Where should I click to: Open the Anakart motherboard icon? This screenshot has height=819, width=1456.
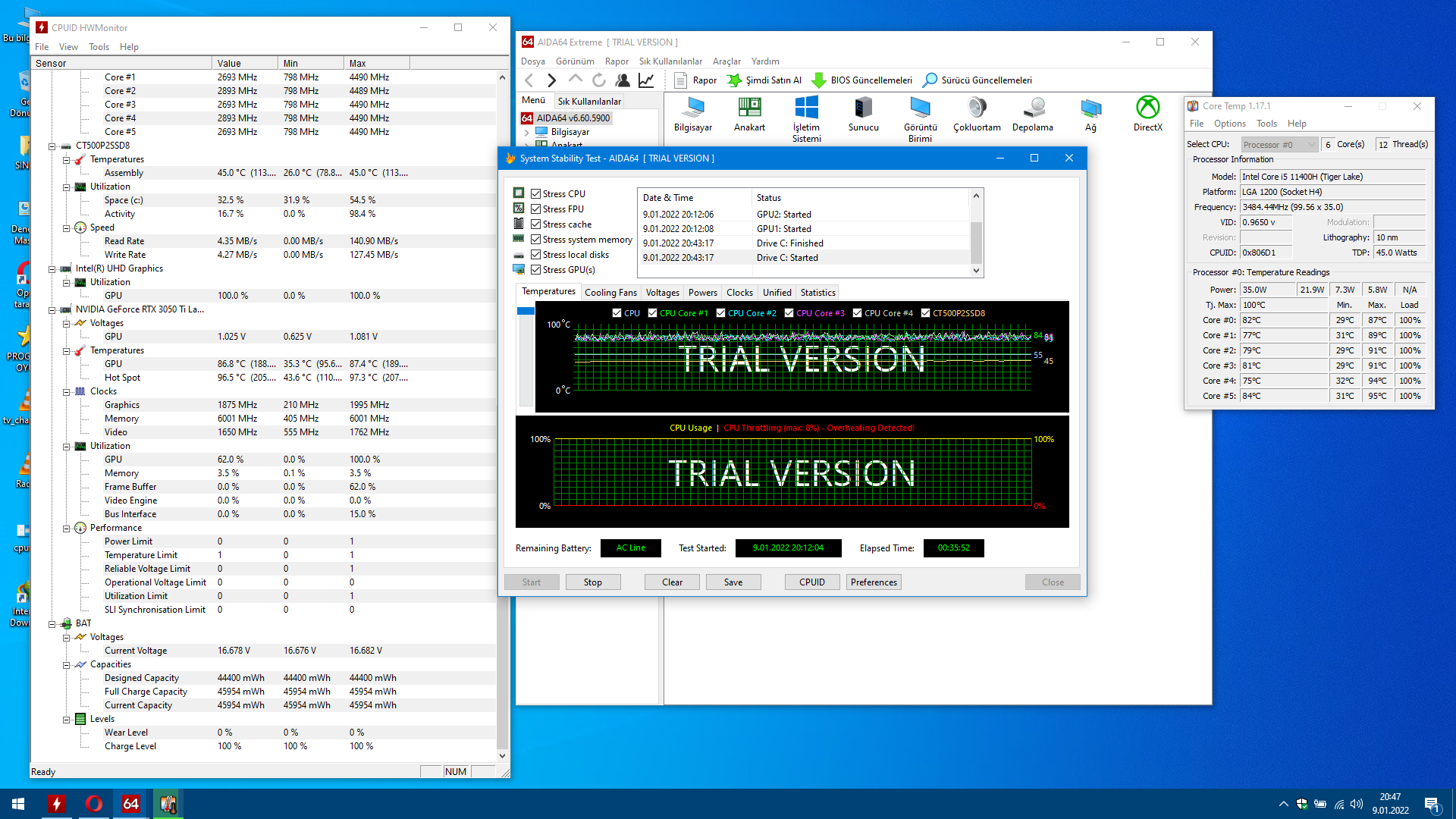pos(749,108)
